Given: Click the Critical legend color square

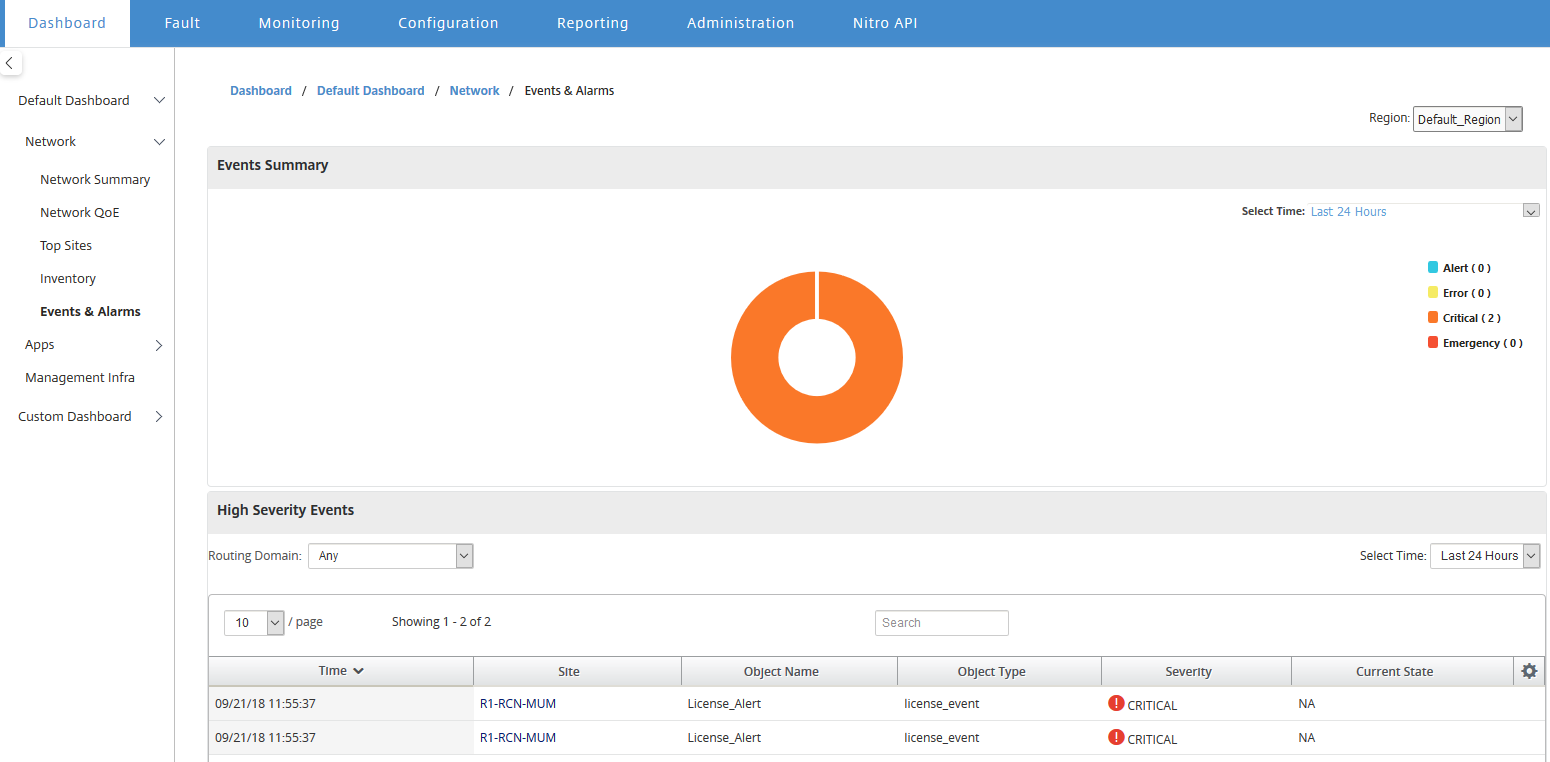Looking at the screenshot, I should click(x=1433, y=318).
